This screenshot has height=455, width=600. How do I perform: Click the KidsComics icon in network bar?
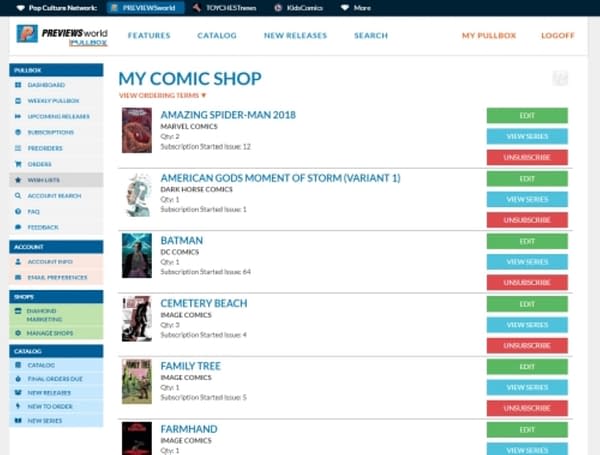coord(278,8)
